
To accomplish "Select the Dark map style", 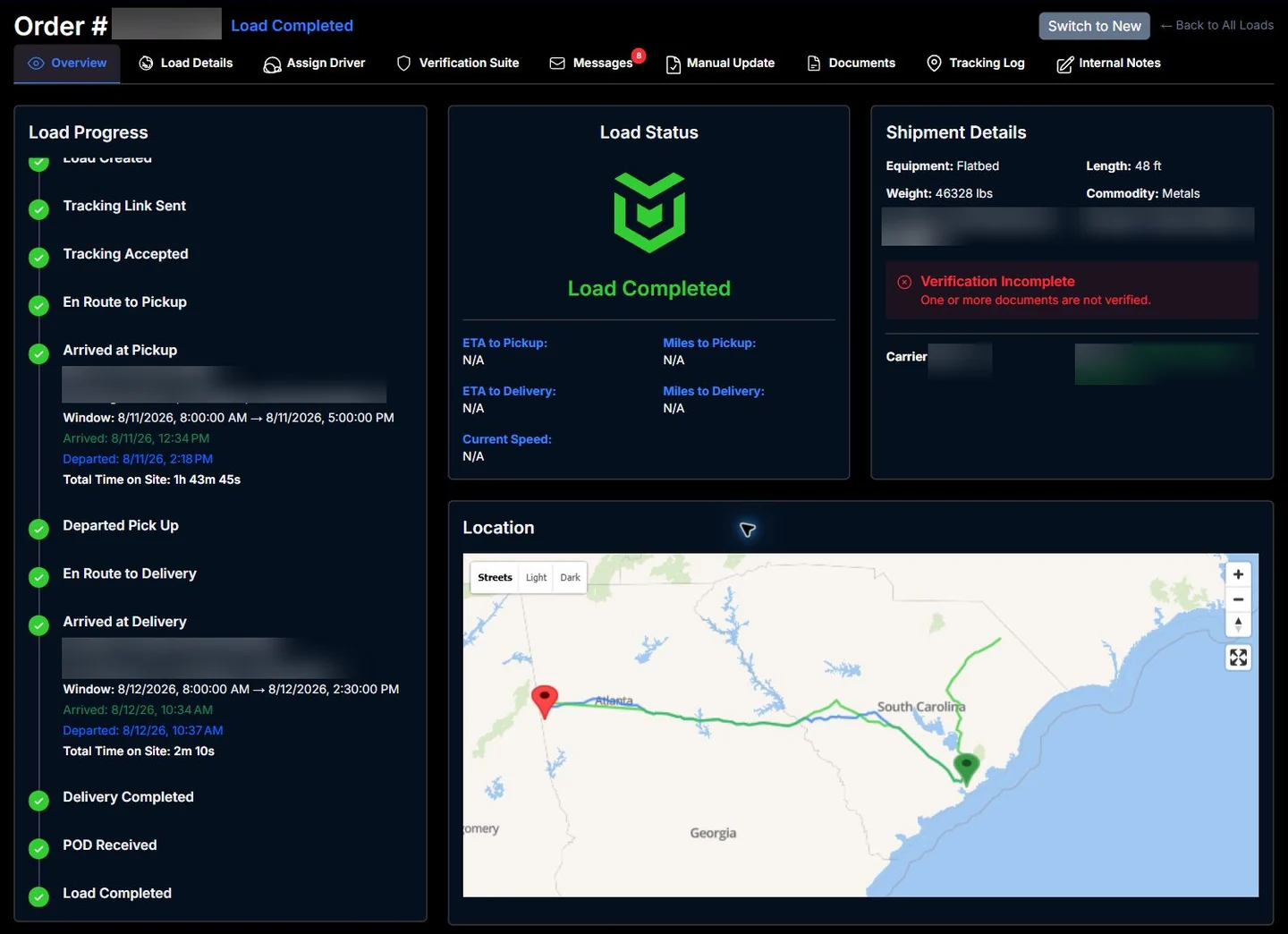I will (570, 578).
